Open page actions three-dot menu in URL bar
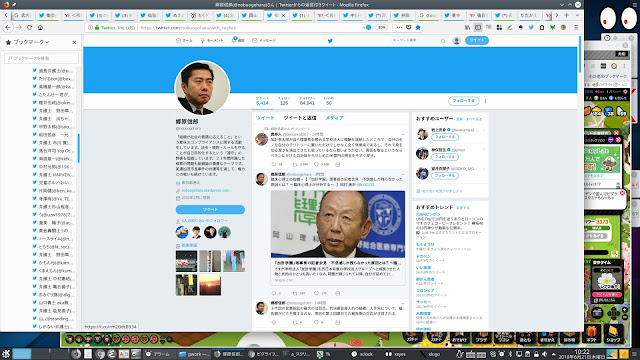This screenshot has height=360, width=640. [399, 27]
